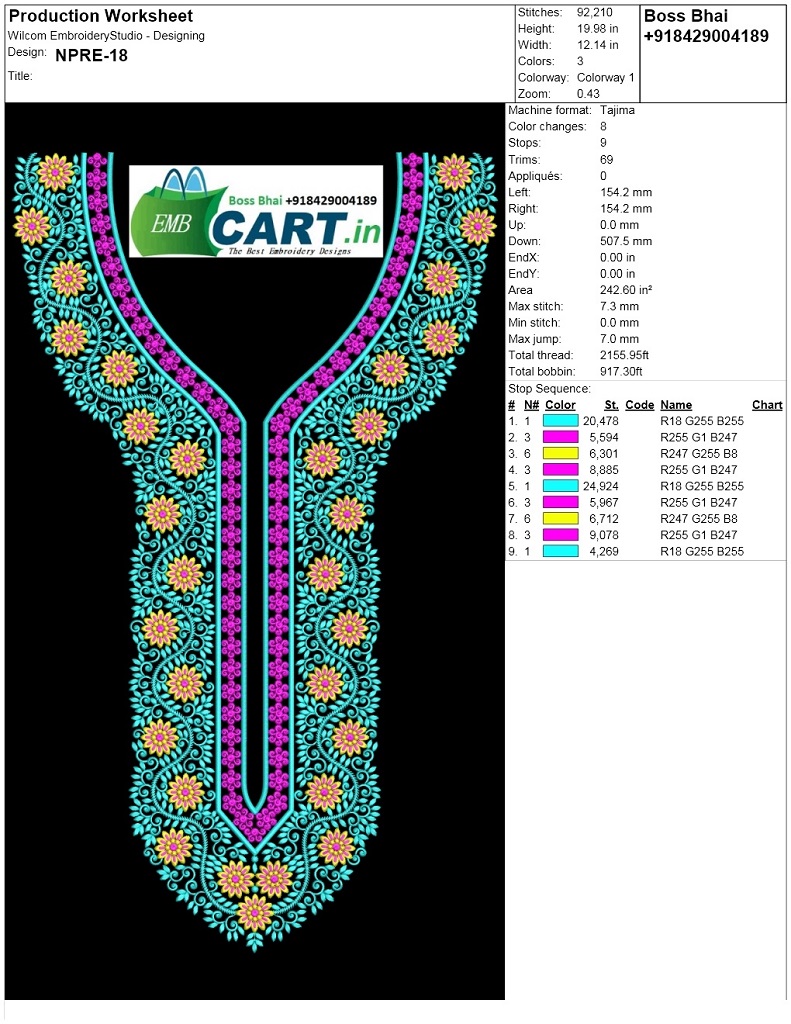The image size is (791, 1024).
Task: Click the 'Production Worksheet' heading
Action: coord(101,16)
